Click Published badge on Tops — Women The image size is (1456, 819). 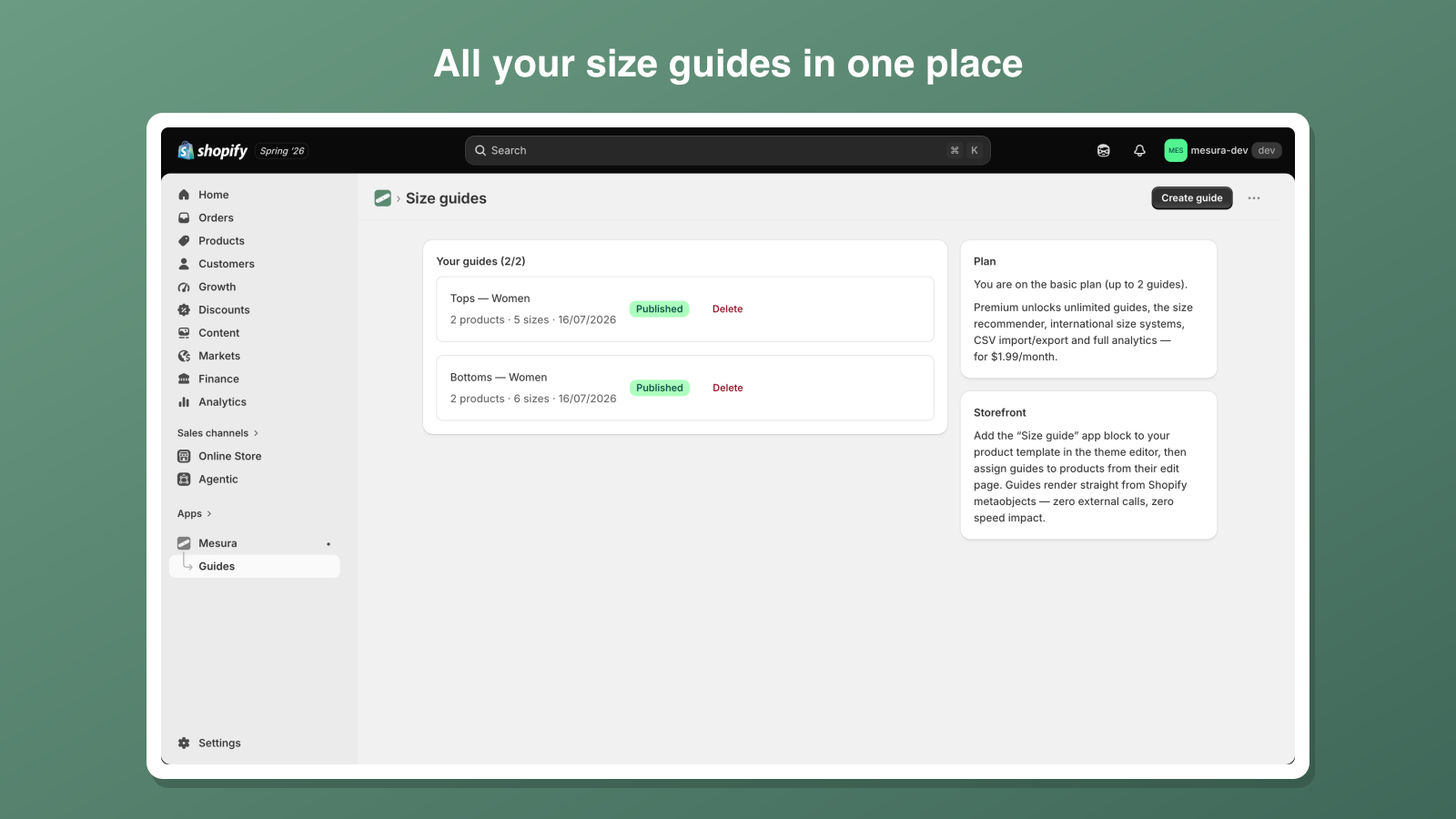tap(659, 309)
